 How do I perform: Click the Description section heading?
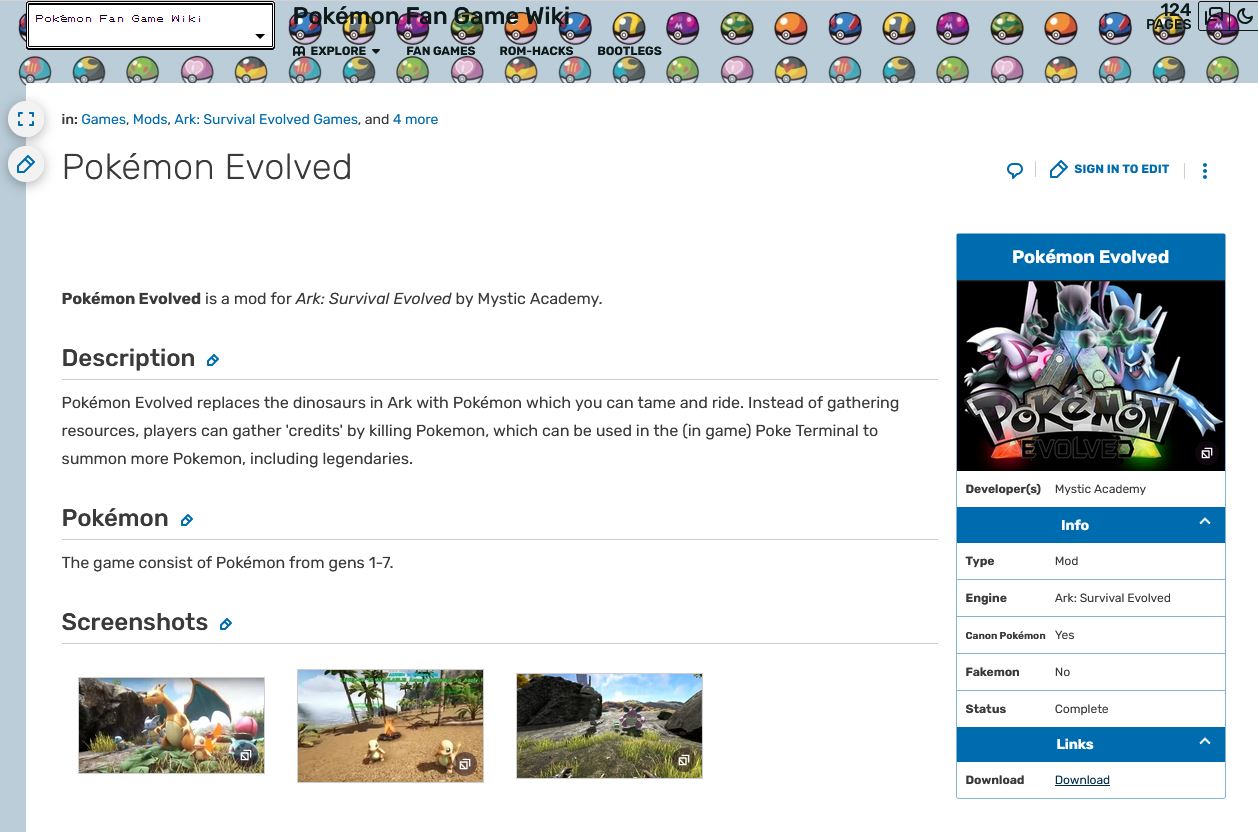[128, 358]
